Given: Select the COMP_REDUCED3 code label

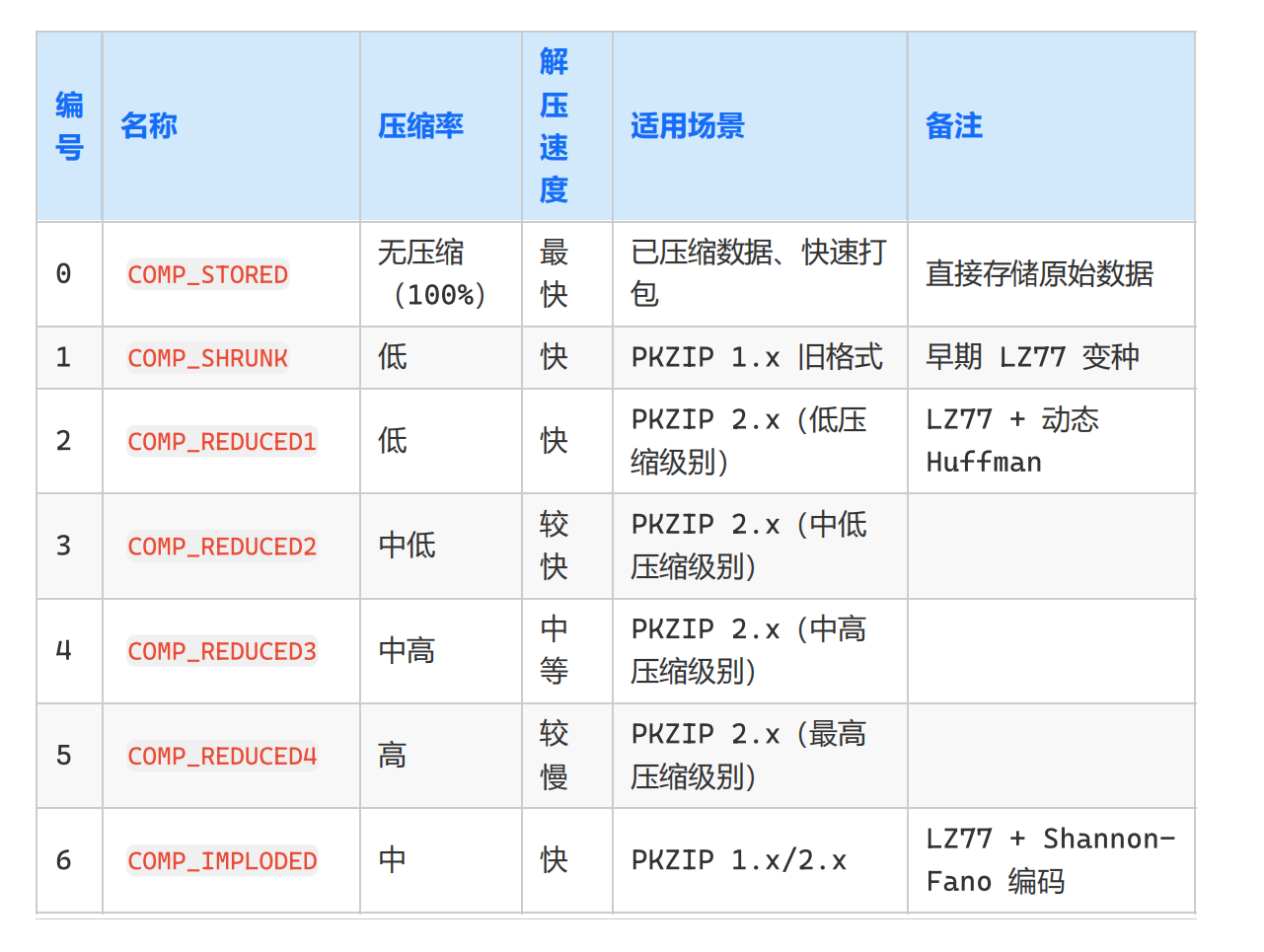Looking at the screenshot, I should (222, 652).
